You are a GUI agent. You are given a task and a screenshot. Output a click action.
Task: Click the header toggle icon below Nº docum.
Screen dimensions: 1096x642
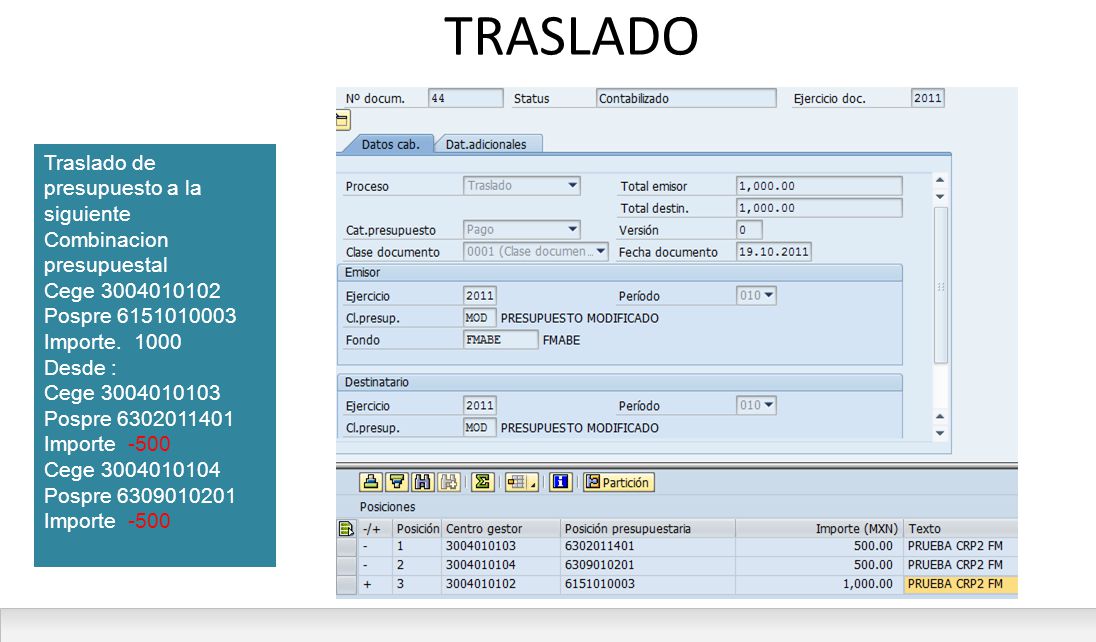click(x=342, y=120)
